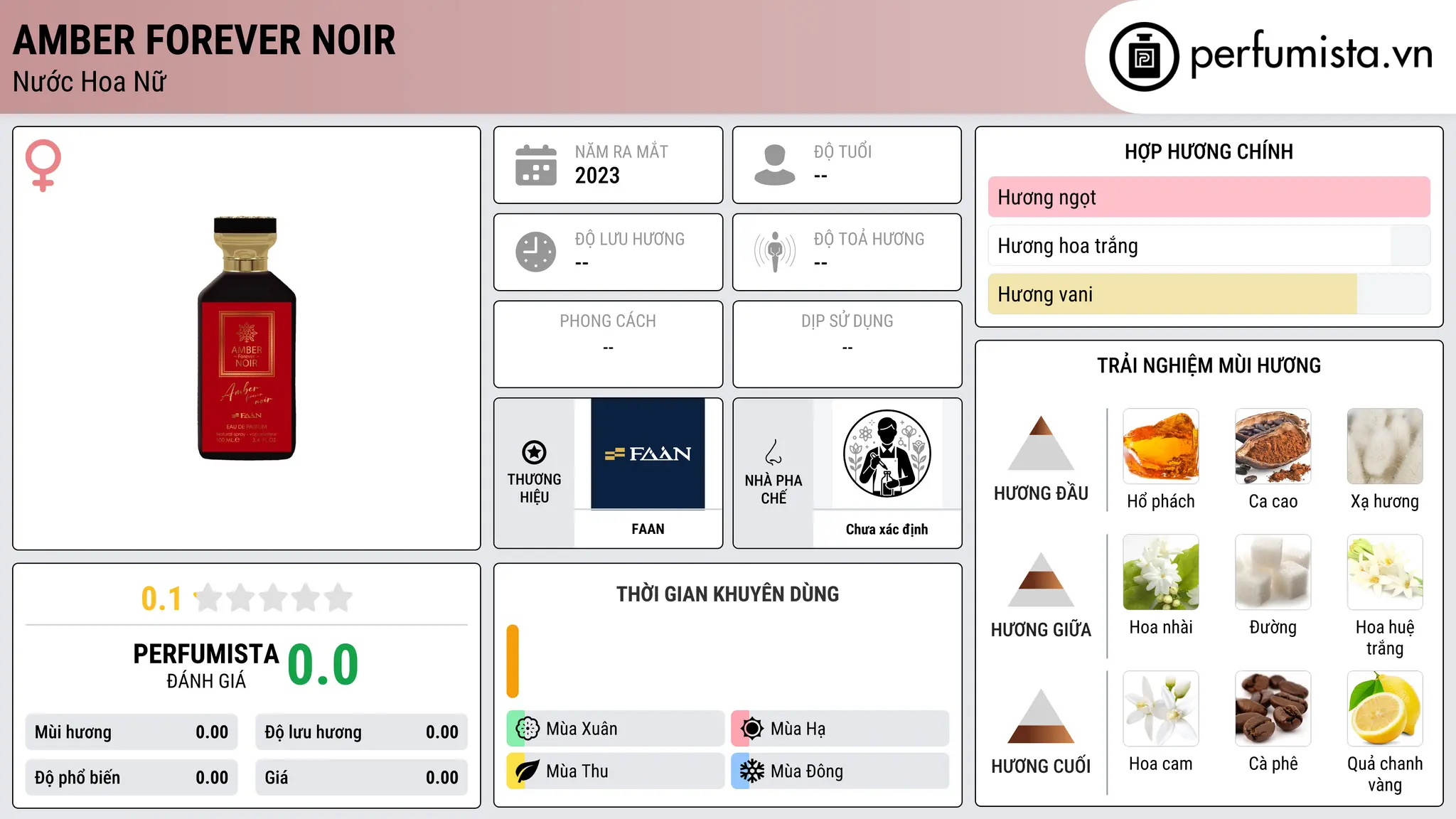The width and height of the screenshot is (1456, 819).
Task: Select the Hoa nhài note image
Action: (1161, 572)
